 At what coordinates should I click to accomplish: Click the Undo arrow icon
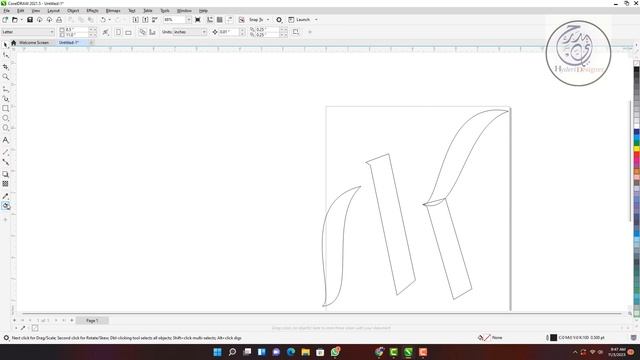[x=103, y=20]
